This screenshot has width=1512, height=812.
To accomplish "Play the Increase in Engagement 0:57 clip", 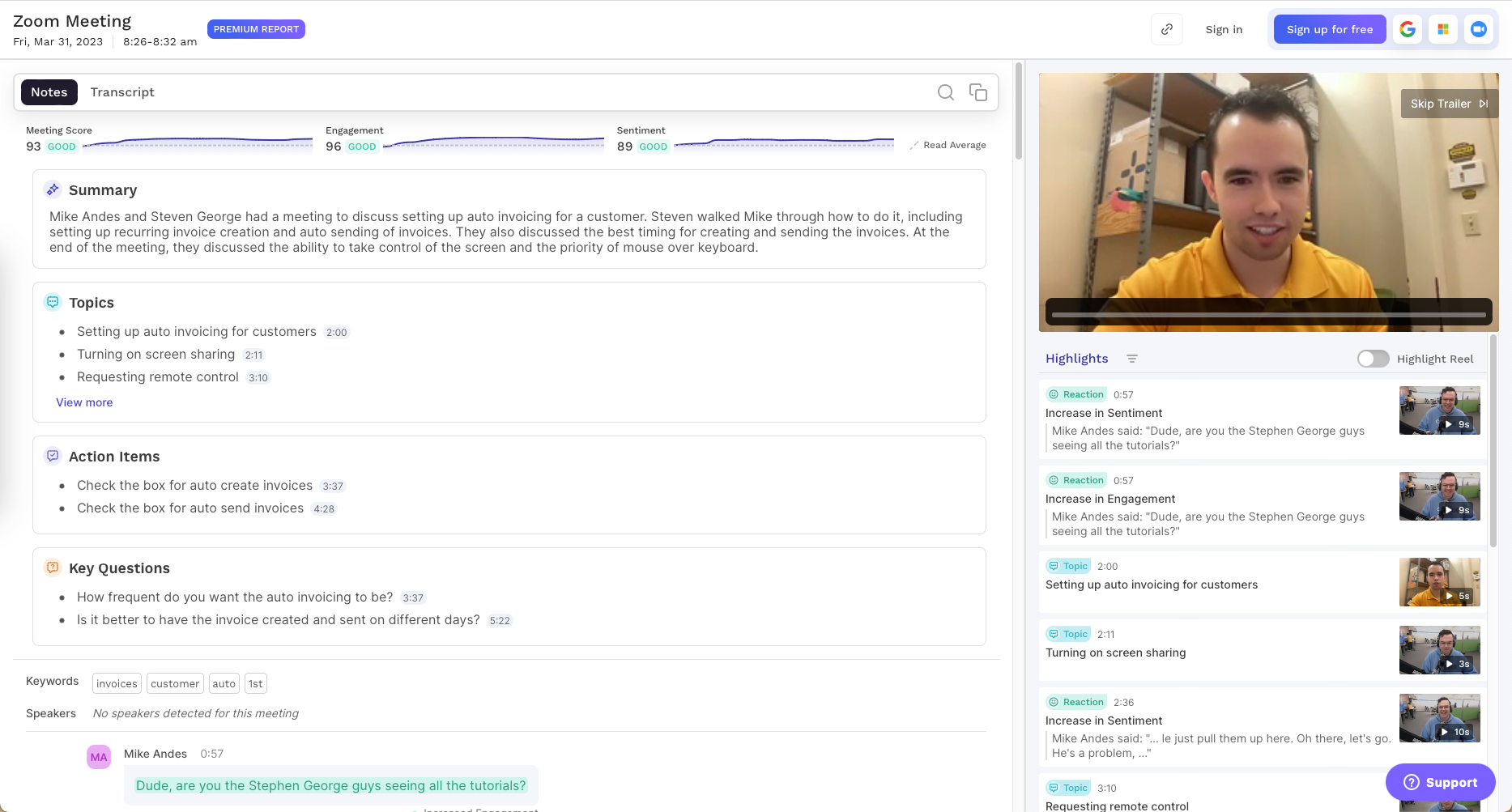I will (x=1440, y=496).
